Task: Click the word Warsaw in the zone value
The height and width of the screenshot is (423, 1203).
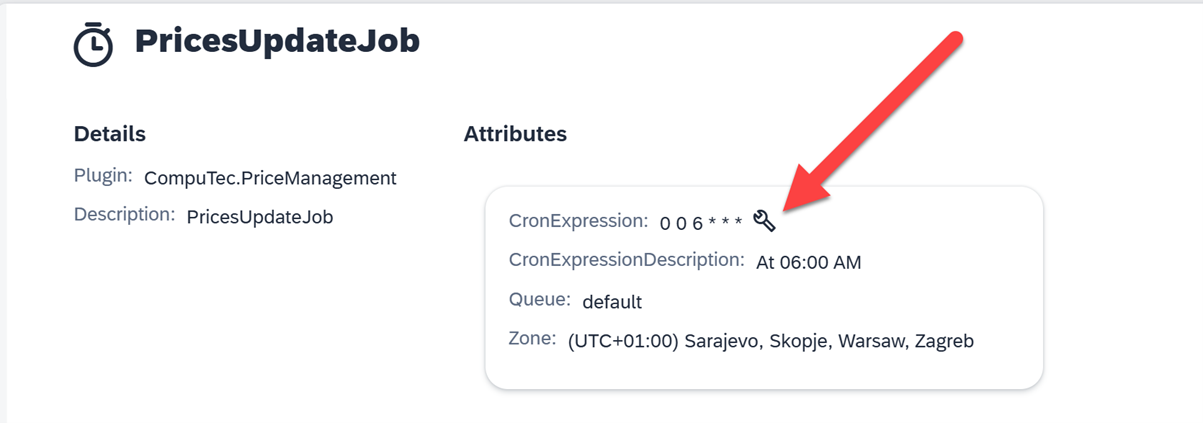Action: (x=869, y=341)
